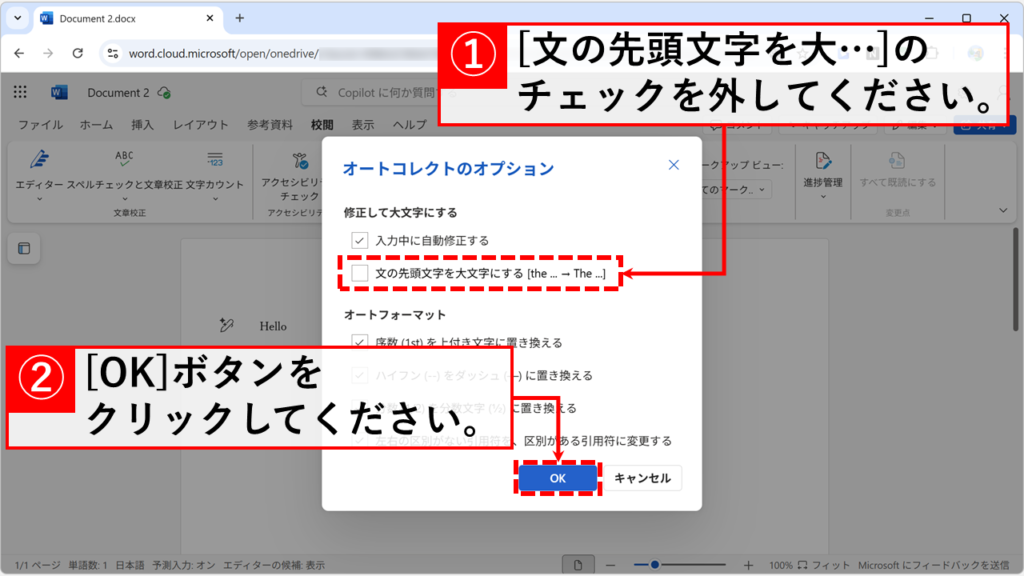Click the Hello text in document

[273, 326]
